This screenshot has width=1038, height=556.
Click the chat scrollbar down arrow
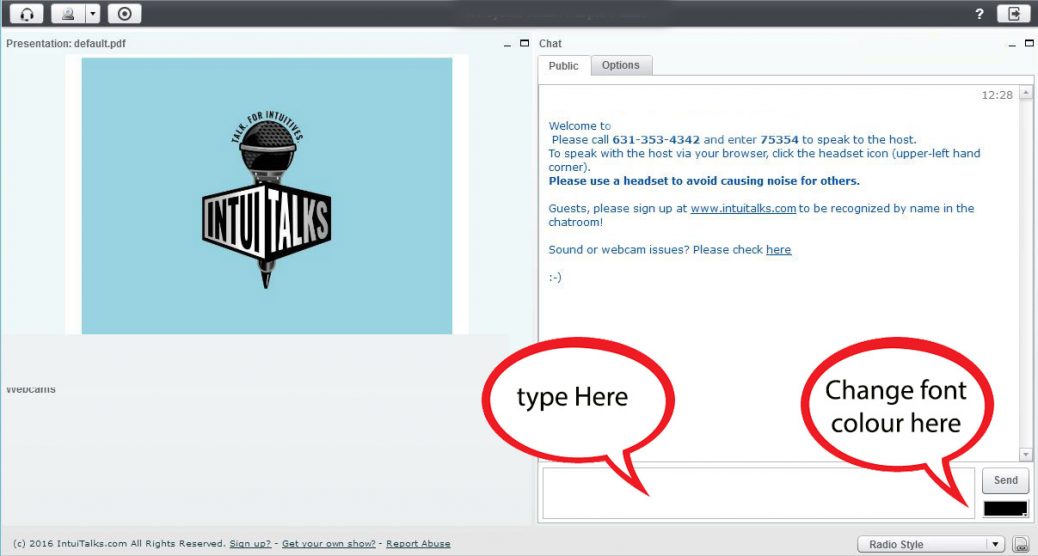(1025, 454)
